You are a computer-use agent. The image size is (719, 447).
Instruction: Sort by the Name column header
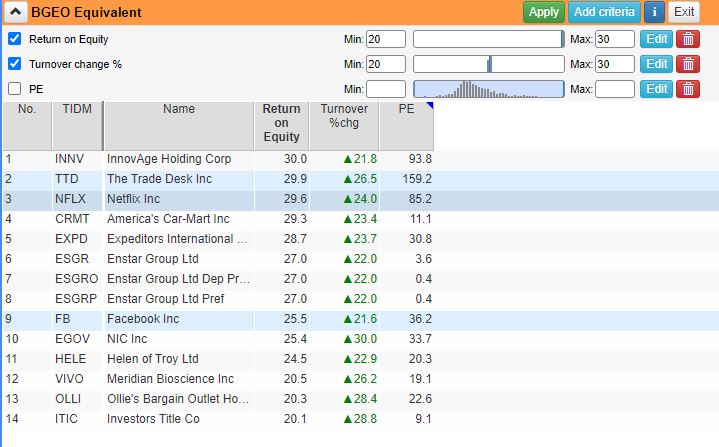pyautogui.click(x=179, y=126)
